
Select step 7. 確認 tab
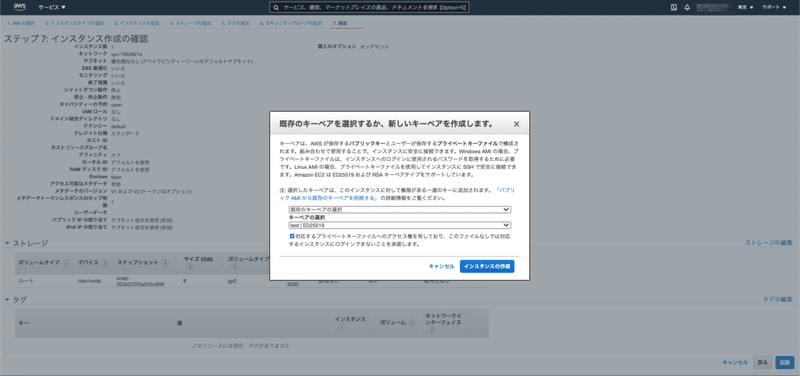click(339, 23)
